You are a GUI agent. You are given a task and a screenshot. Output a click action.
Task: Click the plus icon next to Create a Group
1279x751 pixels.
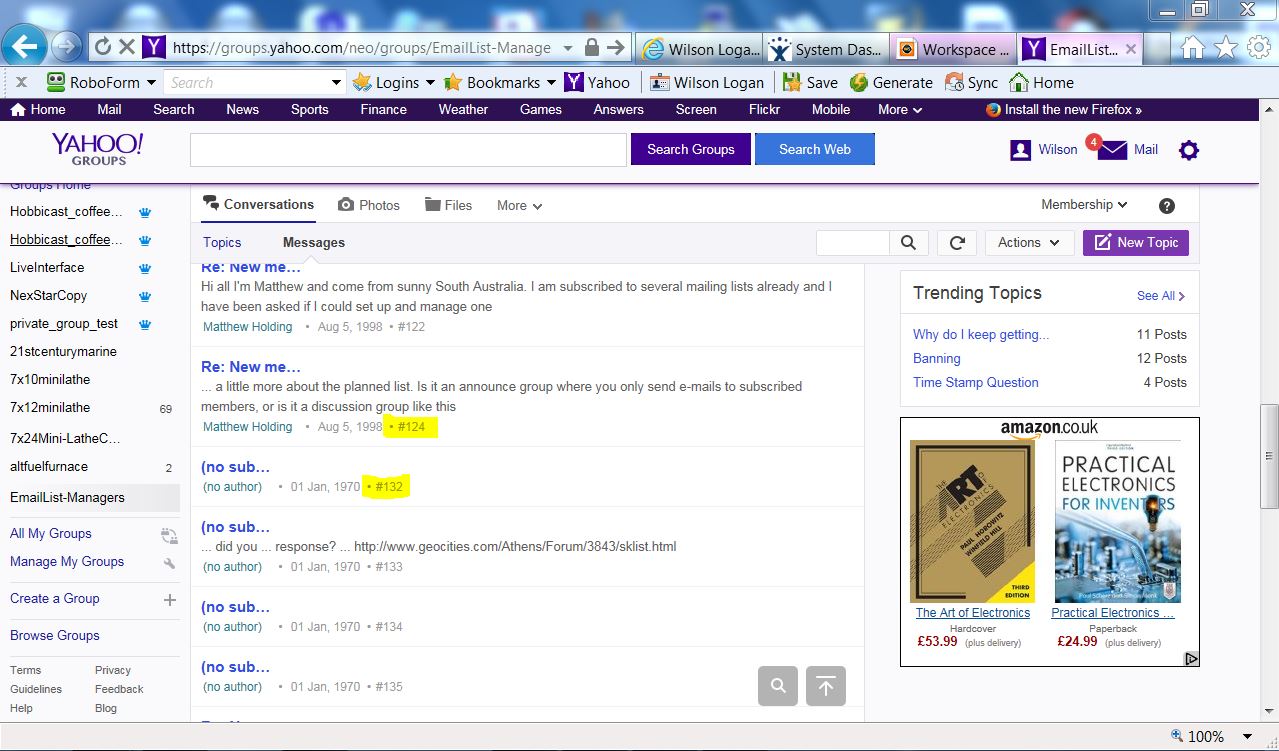point(169,600)
